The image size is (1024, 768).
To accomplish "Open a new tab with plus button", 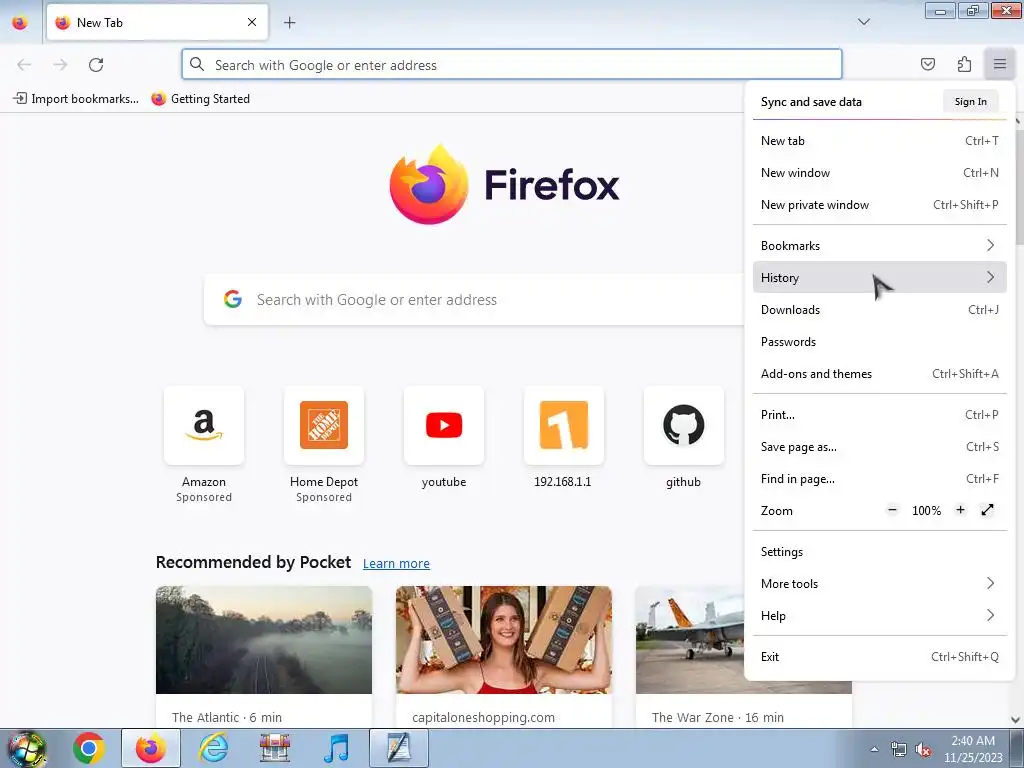I will 289,23.
